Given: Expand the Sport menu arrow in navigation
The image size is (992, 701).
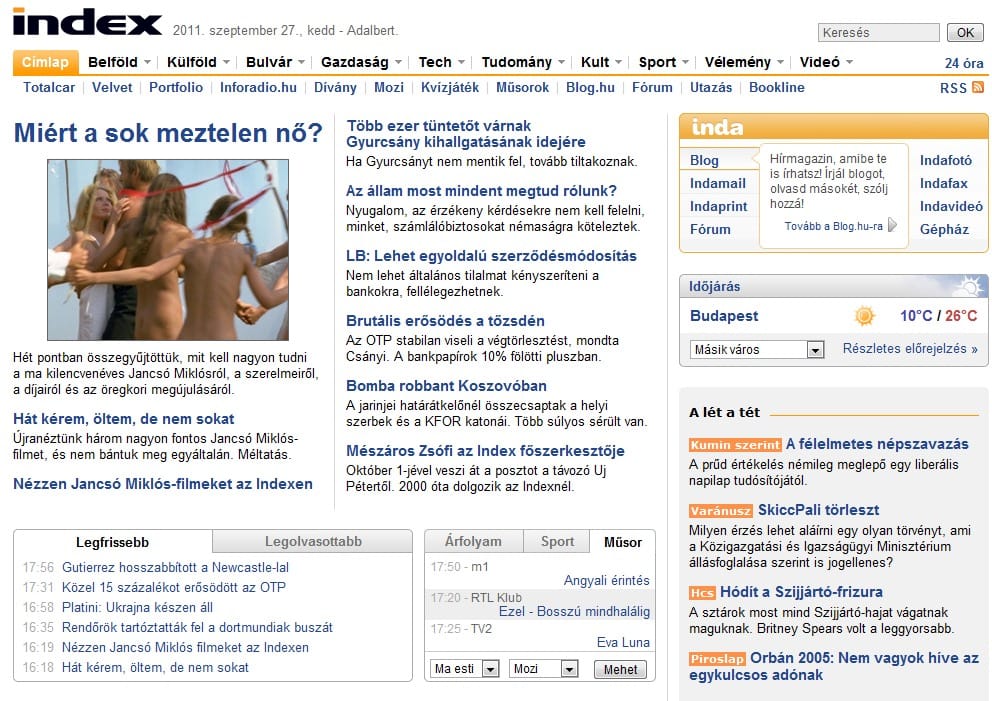Looking at the screenshot, I should coord(685,62).
